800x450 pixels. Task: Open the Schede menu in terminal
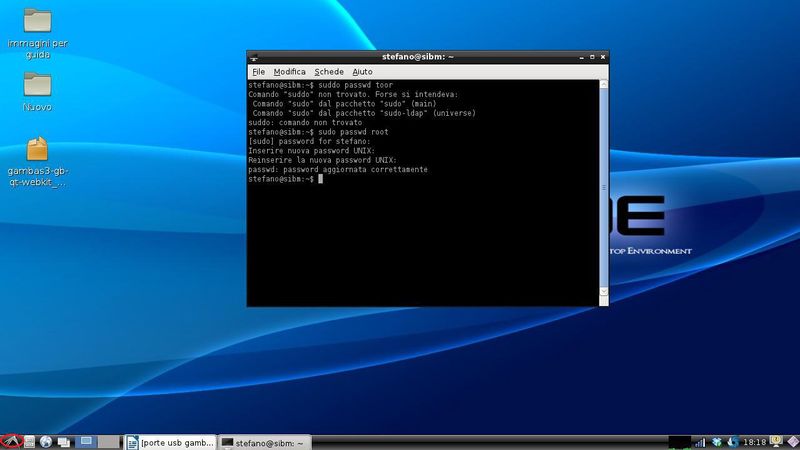tap(329, 72)
